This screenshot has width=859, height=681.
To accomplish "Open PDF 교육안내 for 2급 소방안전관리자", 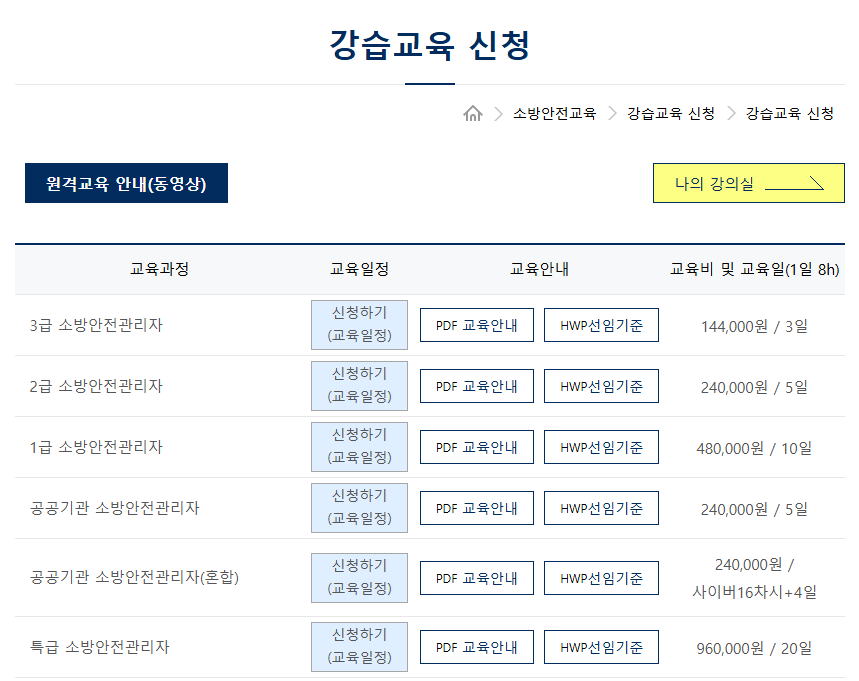I will [477, 386].
